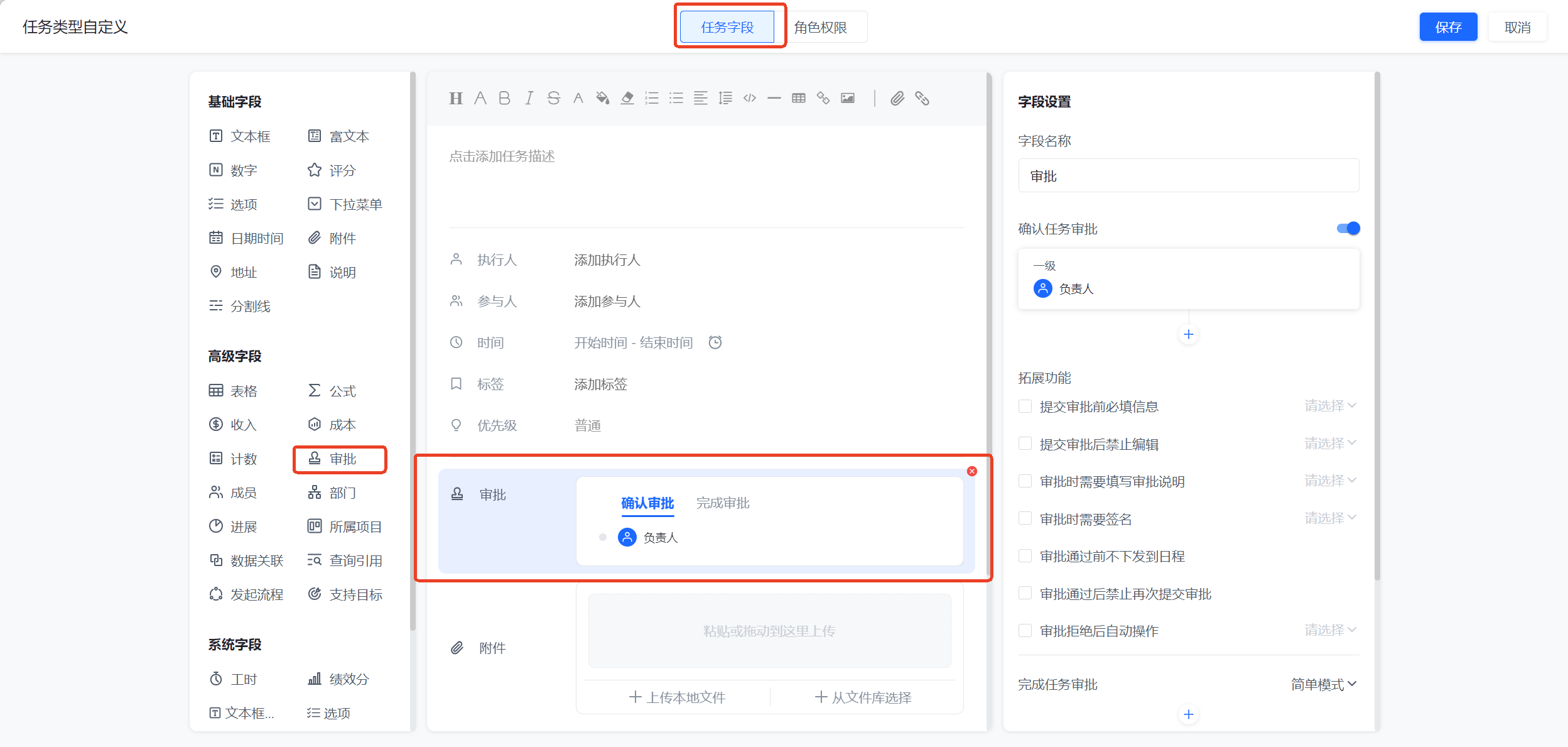Insert numbered list icon

[x=652, y=98]
